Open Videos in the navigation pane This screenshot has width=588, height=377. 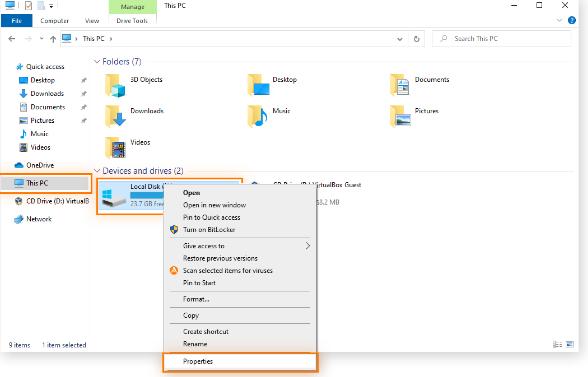(35, 147)
